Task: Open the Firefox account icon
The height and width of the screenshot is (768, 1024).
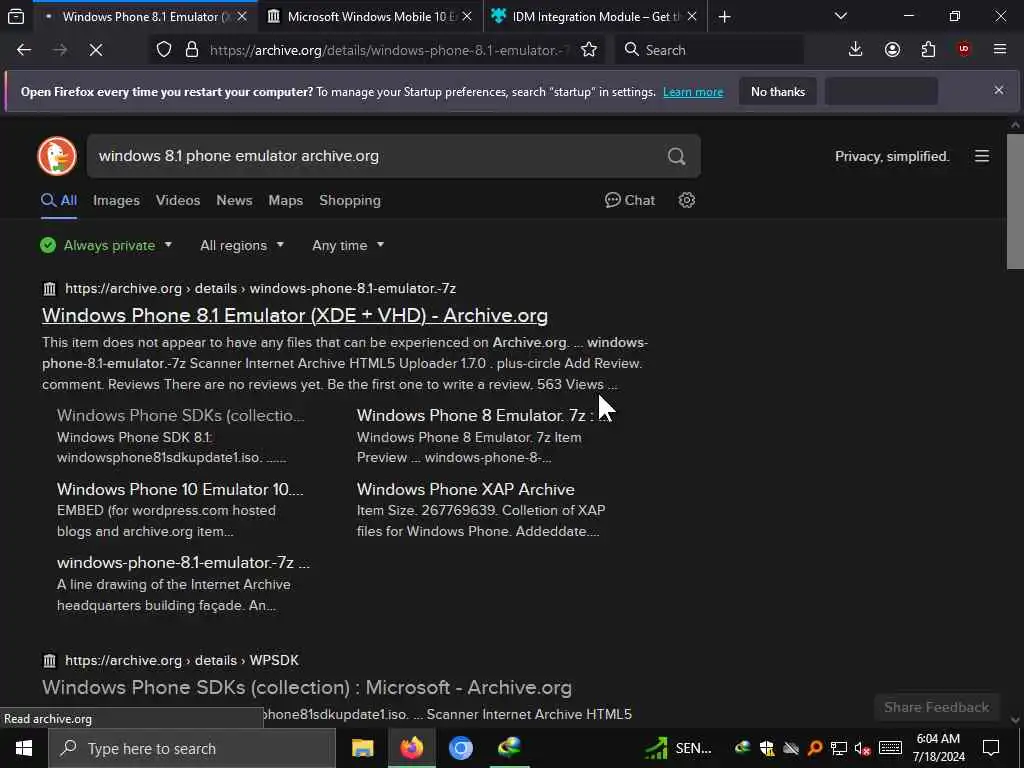Action: click(x=892, y=50)
